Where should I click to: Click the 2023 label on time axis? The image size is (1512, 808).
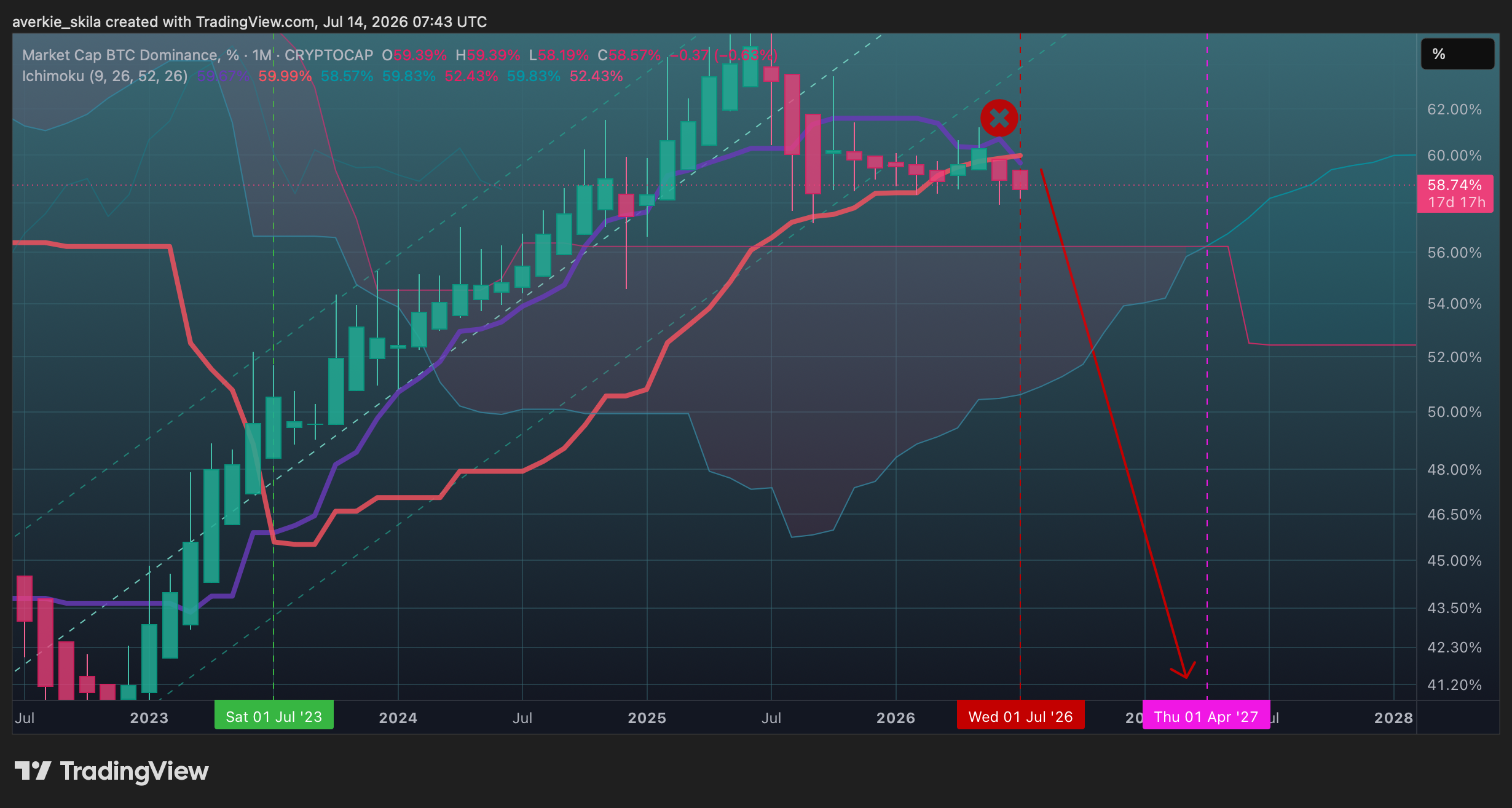[149, 718]
